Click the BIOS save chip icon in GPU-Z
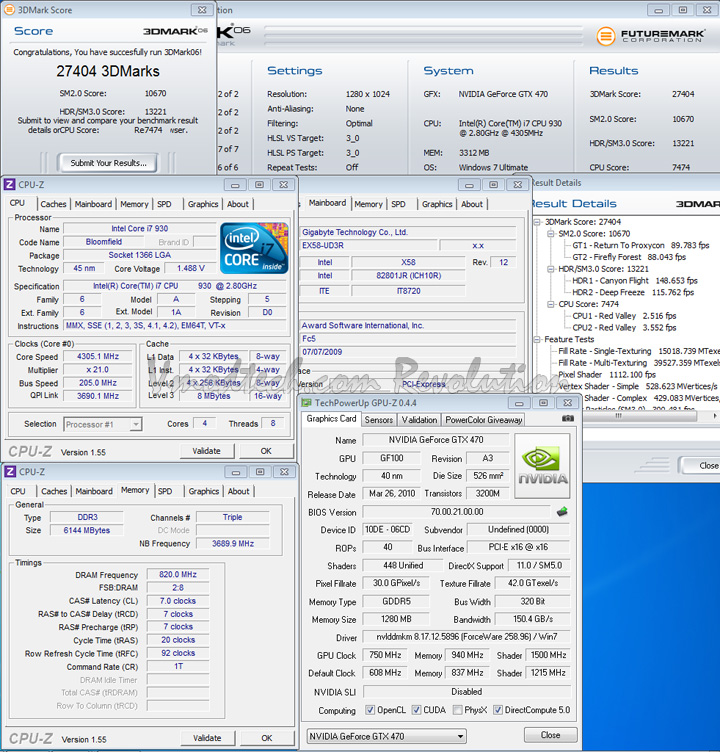Screen dimensions: 720x752 [x=562, y=512]
